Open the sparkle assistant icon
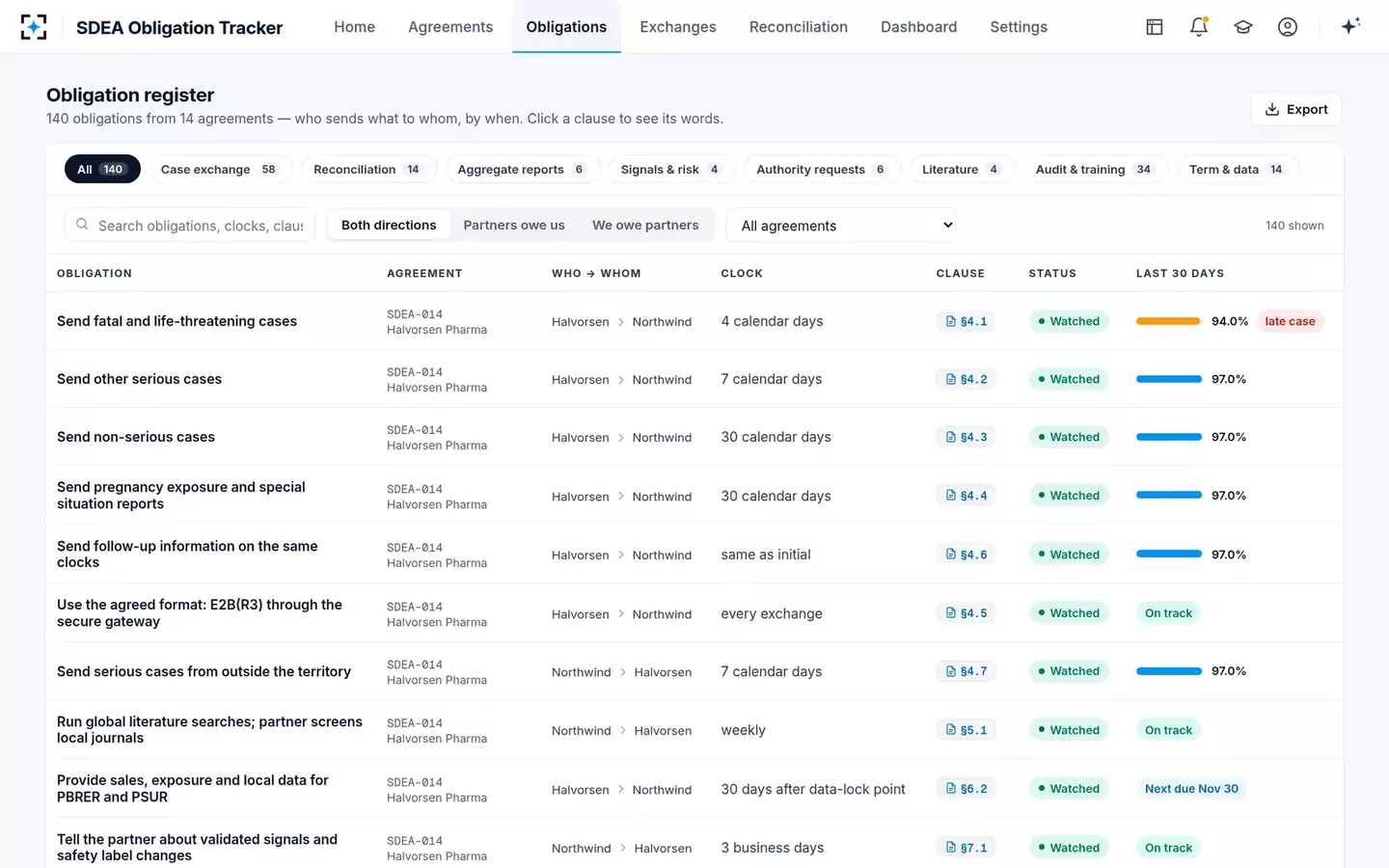 1350,26
